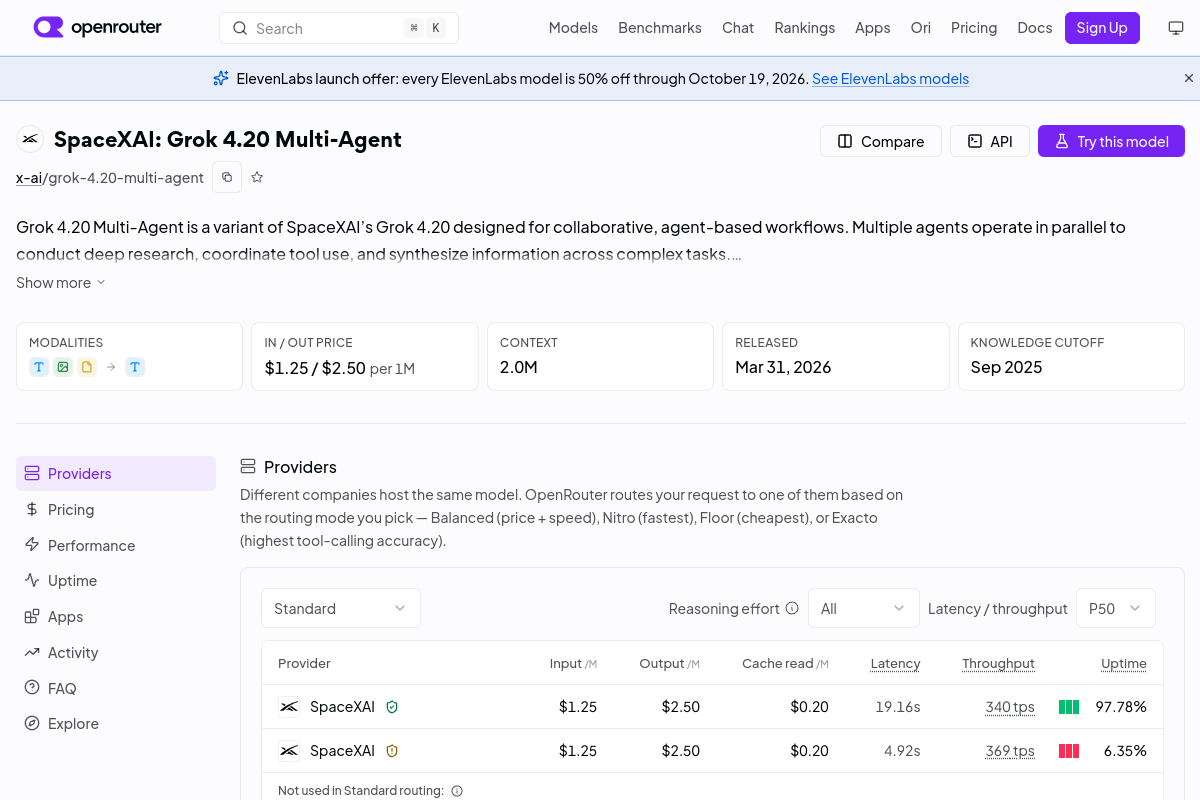This screenshot has width=1200, height=800.
Task: Click the red uptime bars indicator
Action: [1069, 751]
